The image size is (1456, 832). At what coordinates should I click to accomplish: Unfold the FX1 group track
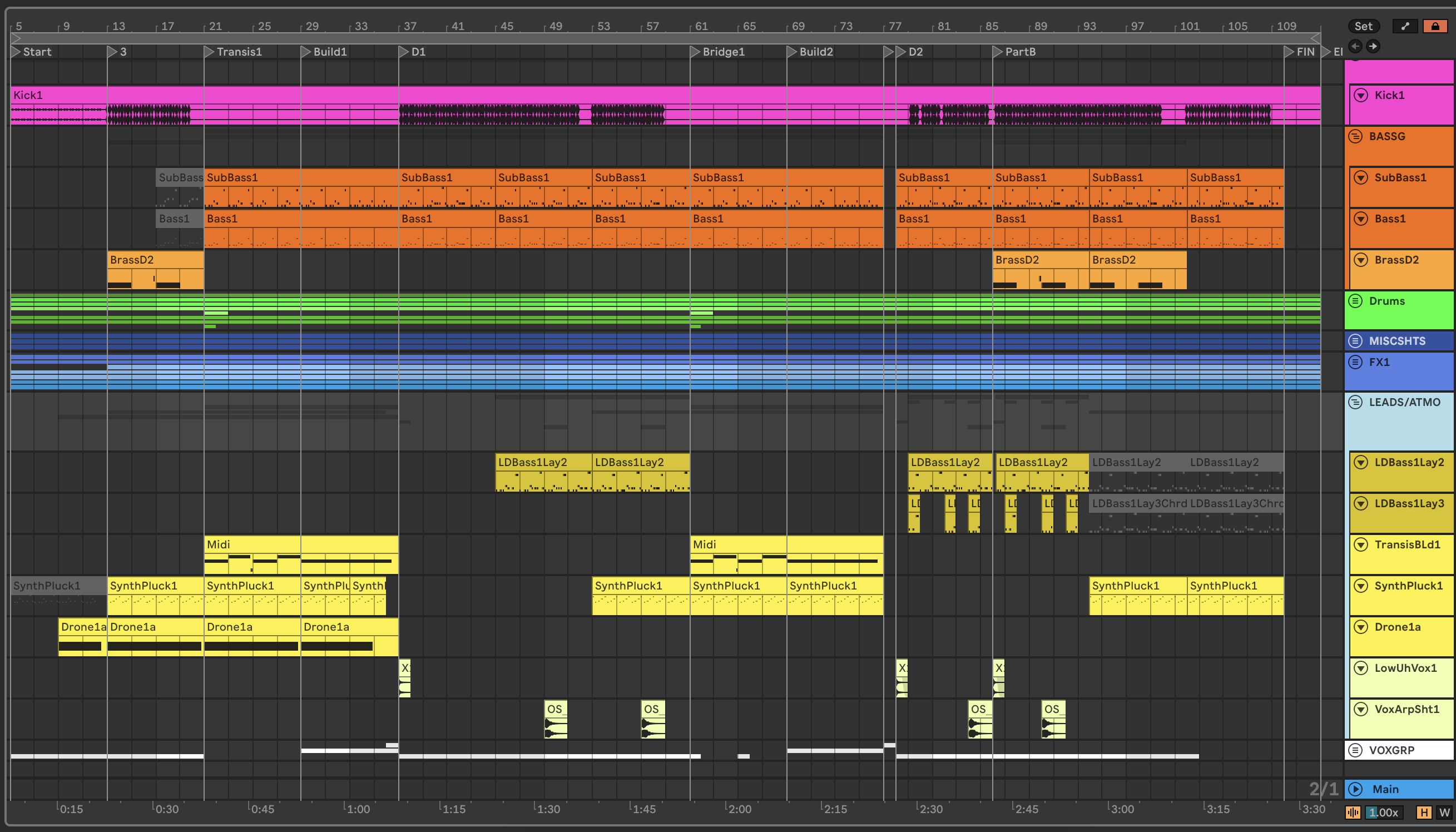pos(1355,362)
